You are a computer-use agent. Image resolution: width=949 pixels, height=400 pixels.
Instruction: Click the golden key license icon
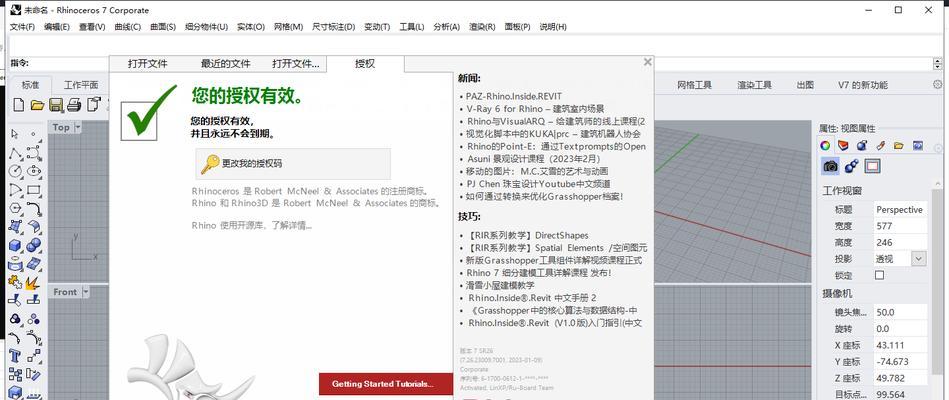[x=210, y=163]
